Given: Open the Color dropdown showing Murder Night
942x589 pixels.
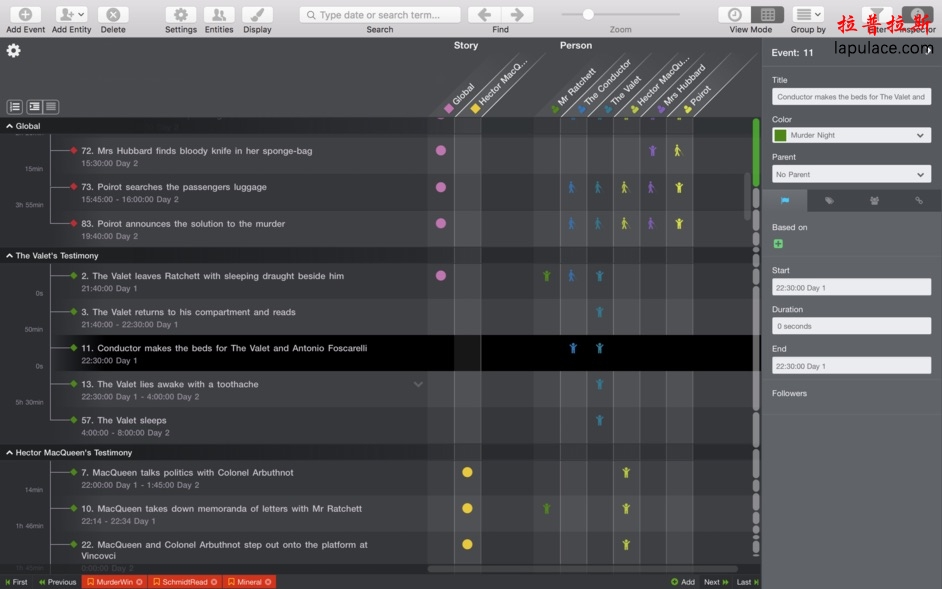Looking at the screenshot, I should pos(851,135).
